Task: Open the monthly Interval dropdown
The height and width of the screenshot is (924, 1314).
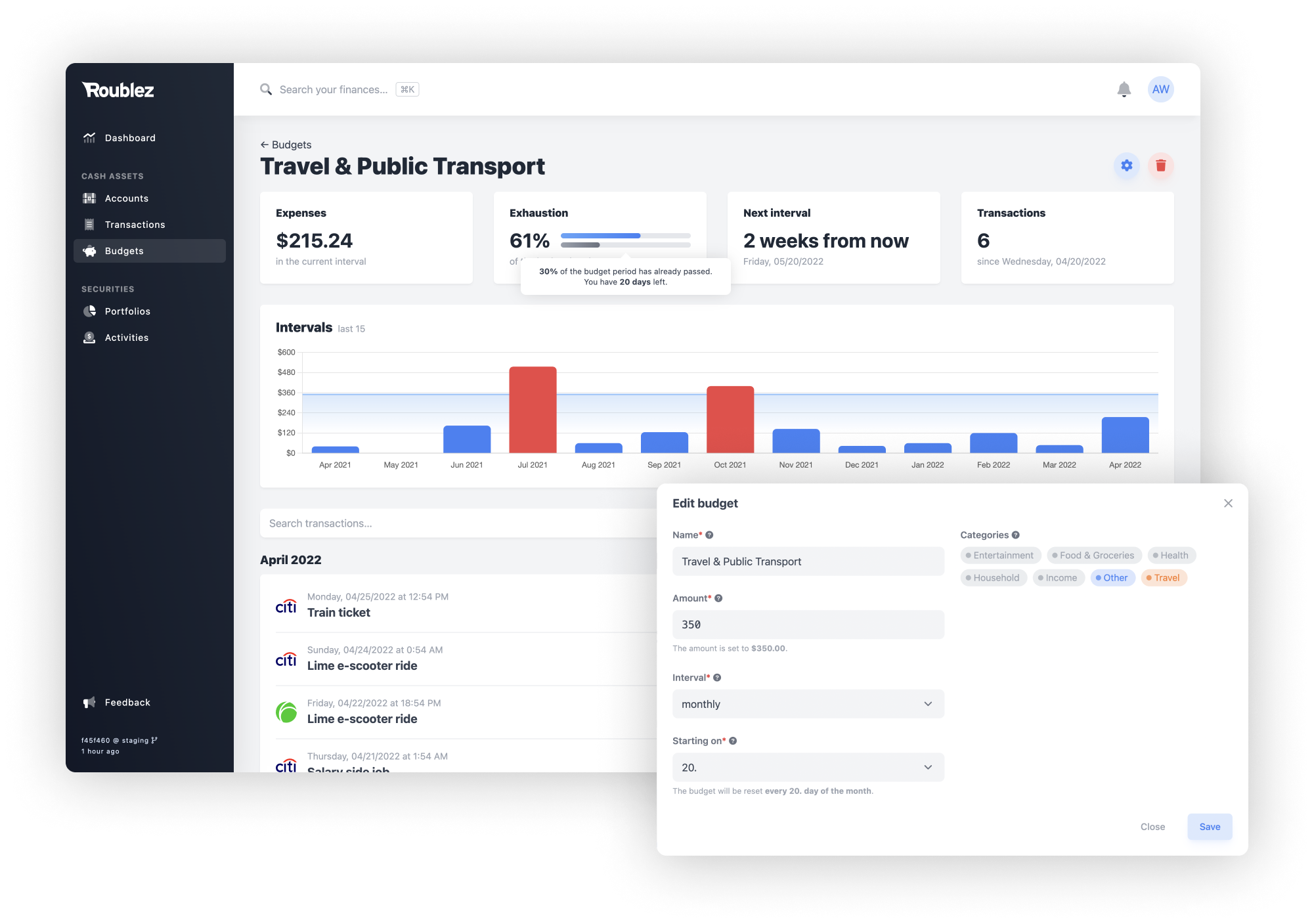Action: click(808, 704)
